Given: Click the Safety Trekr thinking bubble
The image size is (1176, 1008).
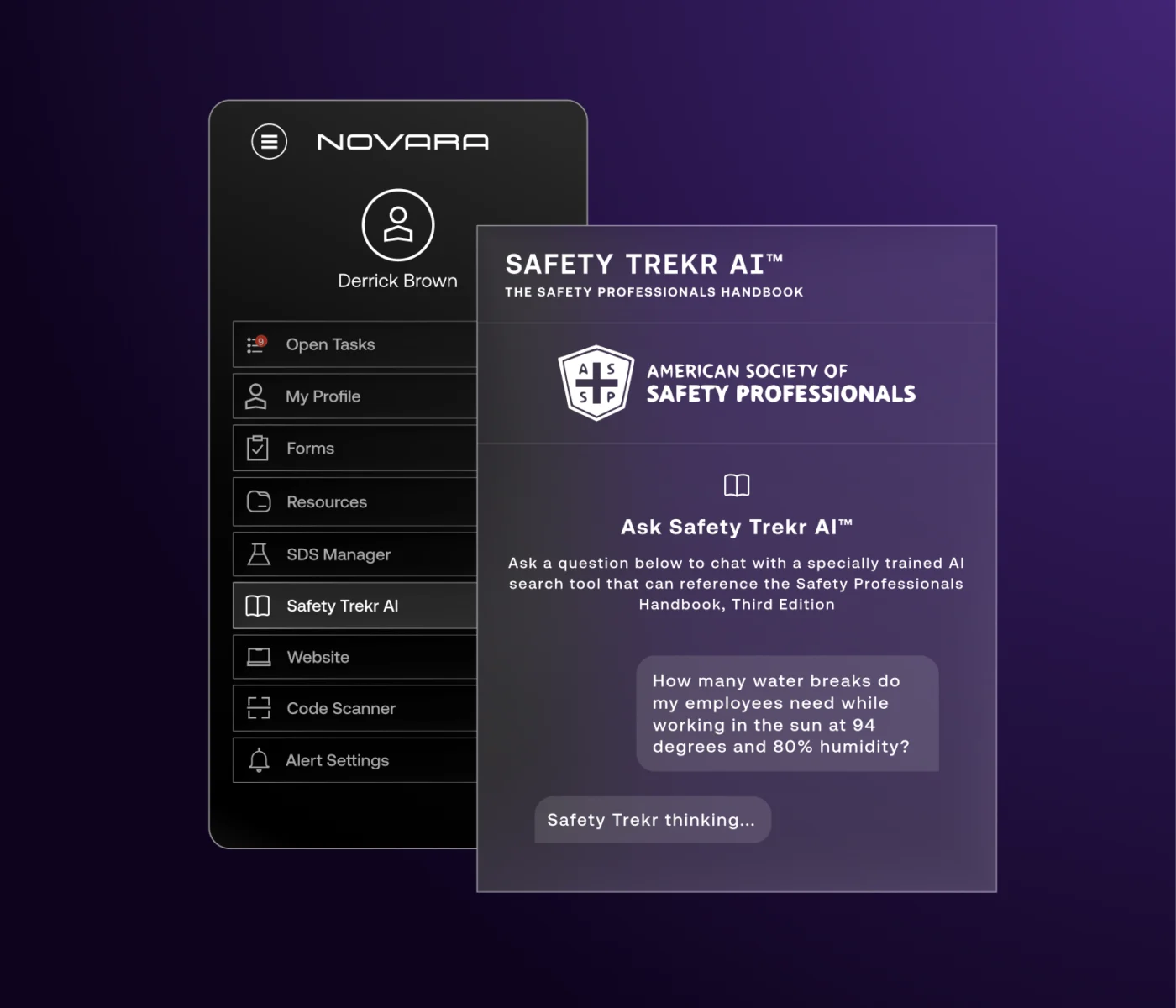Looking at the screenshot, I should click(653, 820).
